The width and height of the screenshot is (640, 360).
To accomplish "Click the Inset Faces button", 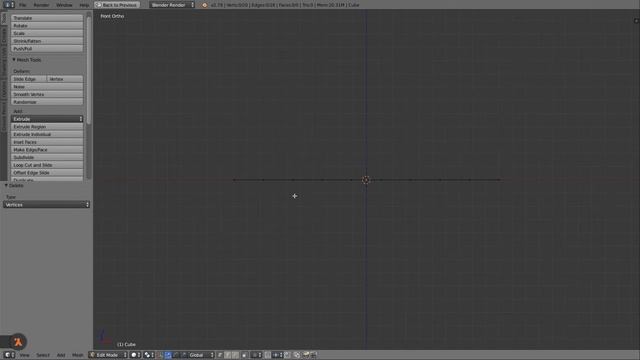I will click(47, 142).
